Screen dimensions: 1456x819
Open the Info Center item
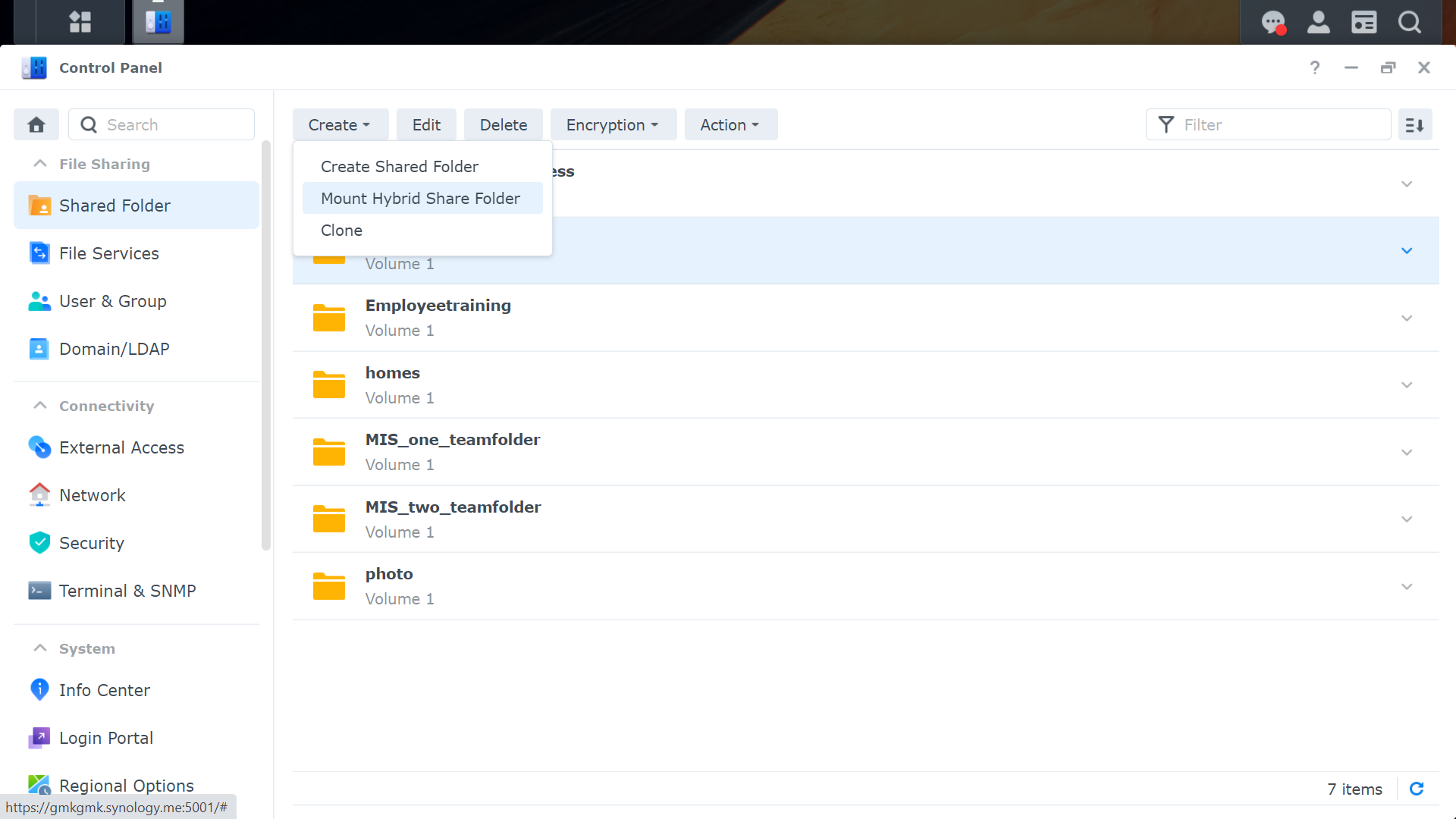click(104, 690)
